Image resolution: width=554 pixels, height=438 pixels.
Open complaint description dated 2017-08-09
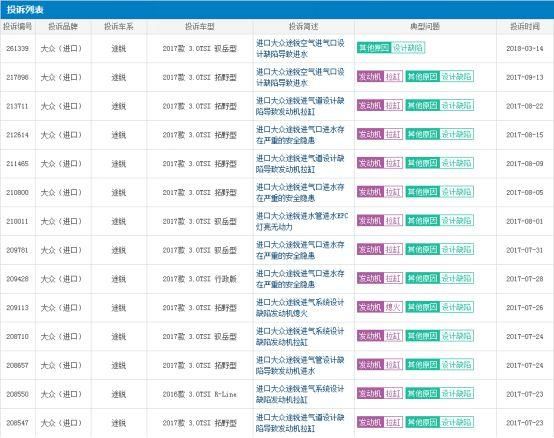coord(300,164)
